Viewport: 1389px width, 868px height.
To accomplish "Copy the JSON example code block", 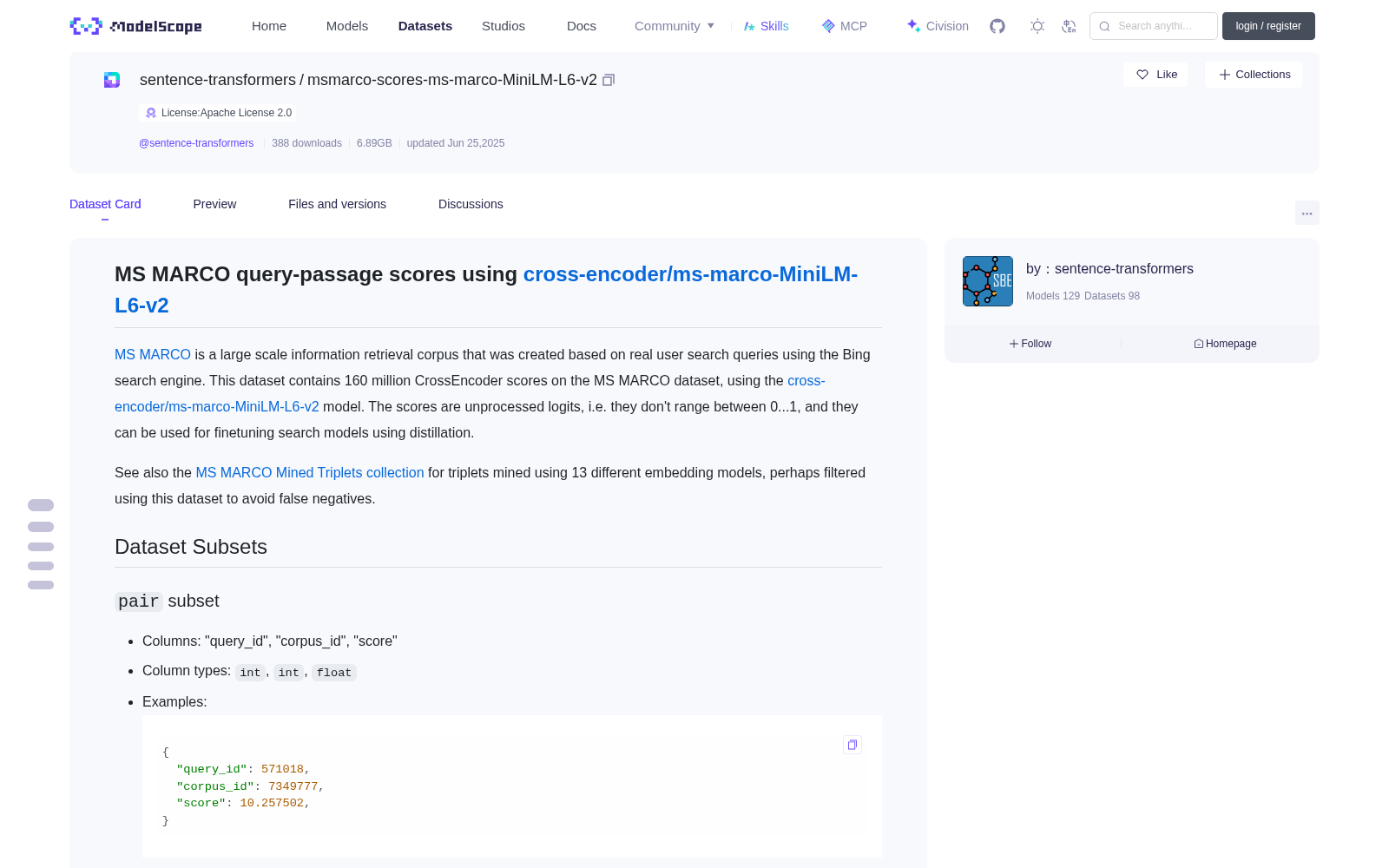I will [852, 745].
